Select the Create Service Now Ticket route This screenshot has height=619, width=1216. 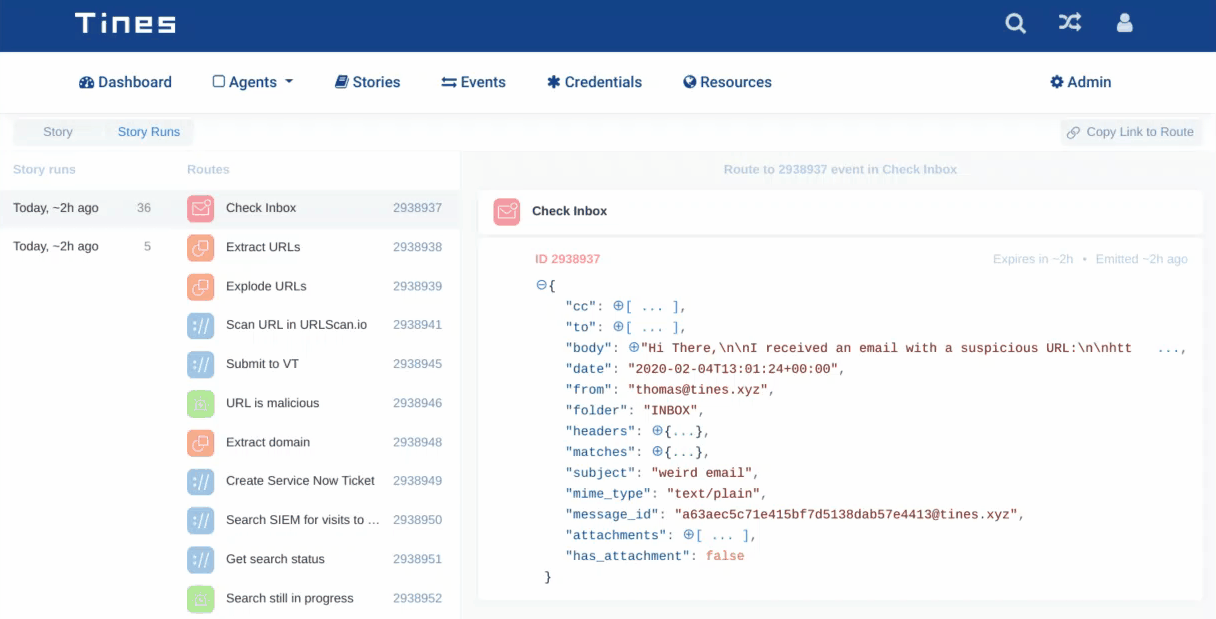[315, 481]
